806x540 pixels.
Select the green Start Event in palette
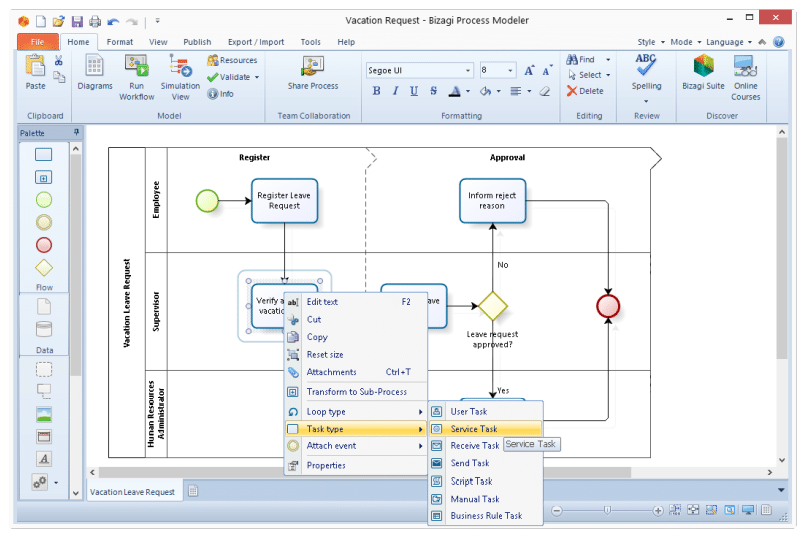click(44, 200)
